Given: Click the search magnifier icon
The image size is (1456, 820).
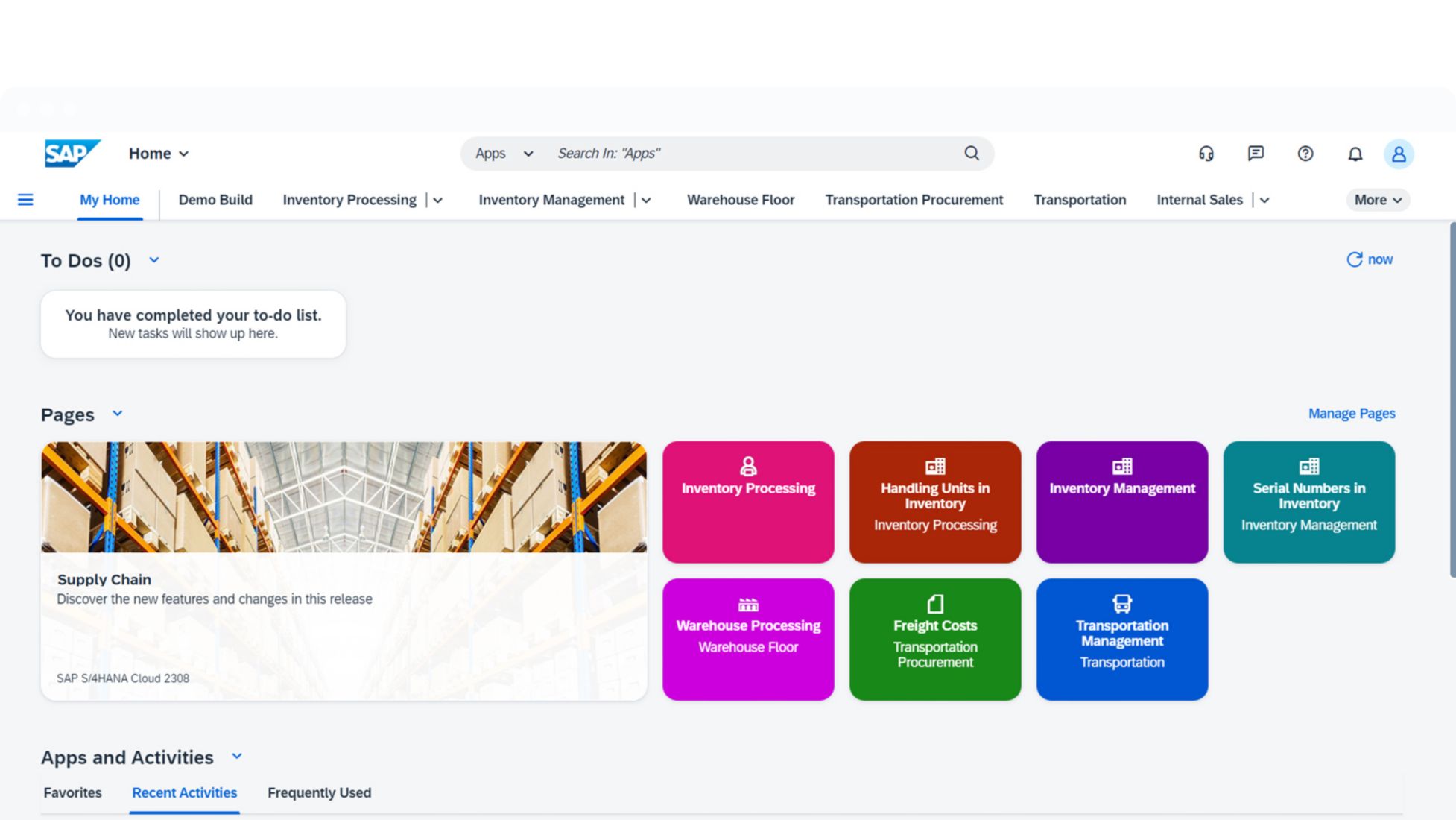Looking at the screenshot, I should 971,154.
